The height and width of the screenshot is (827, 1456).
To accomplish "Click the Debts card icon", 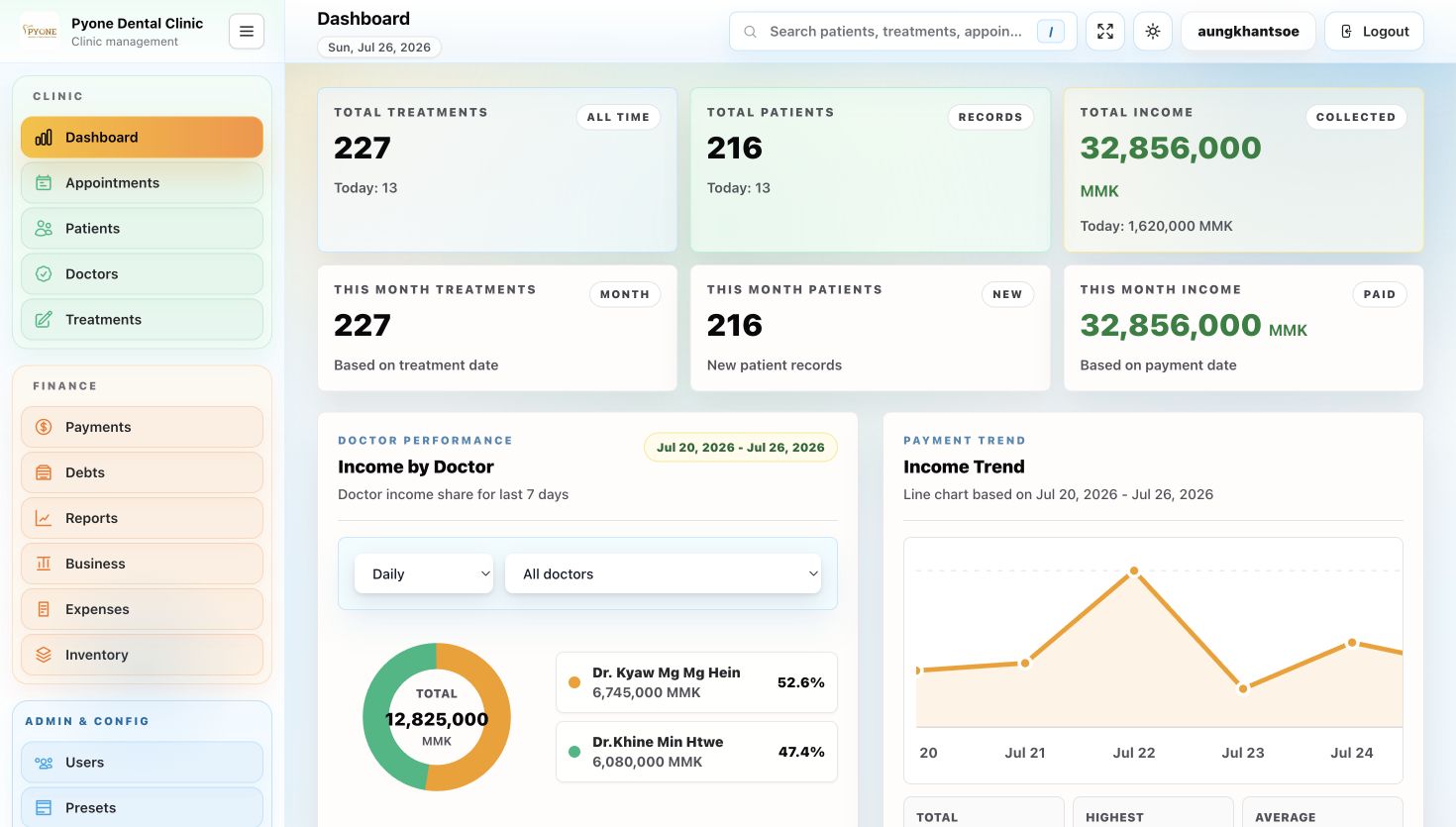I will pos(44,472).
